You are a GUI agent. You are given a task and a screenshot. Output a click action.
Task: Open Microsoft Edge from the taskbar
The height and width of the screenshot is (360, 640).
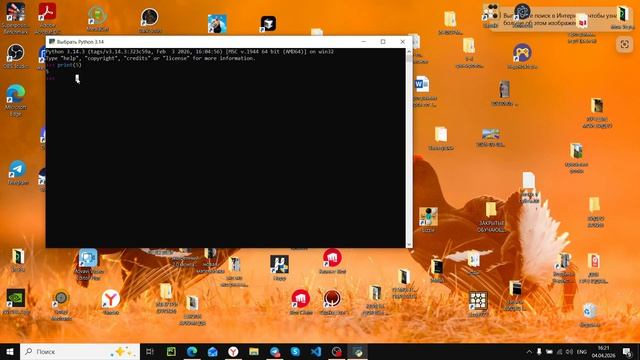192,351
